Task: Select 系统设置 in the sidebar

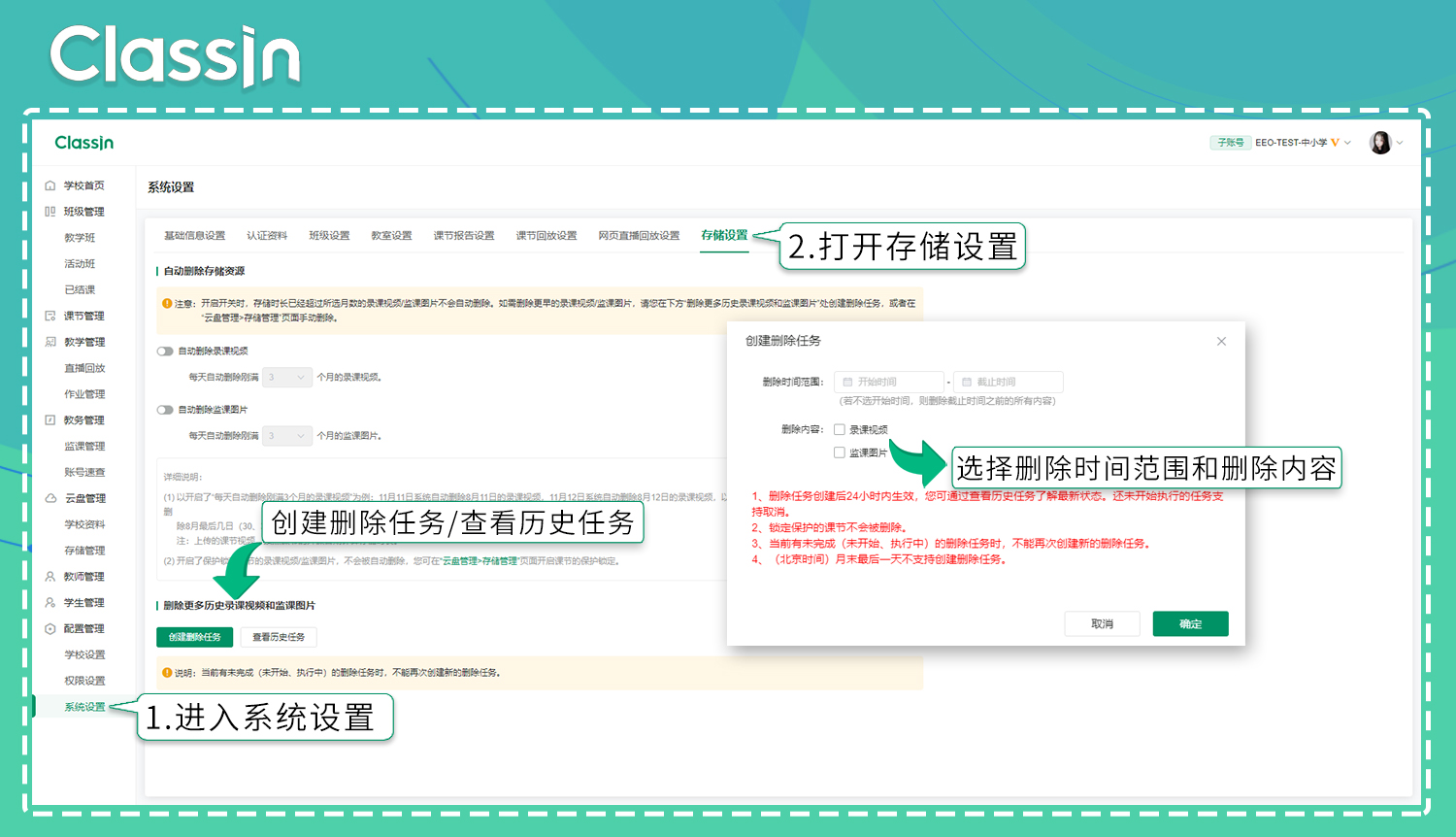Action: 84,707
